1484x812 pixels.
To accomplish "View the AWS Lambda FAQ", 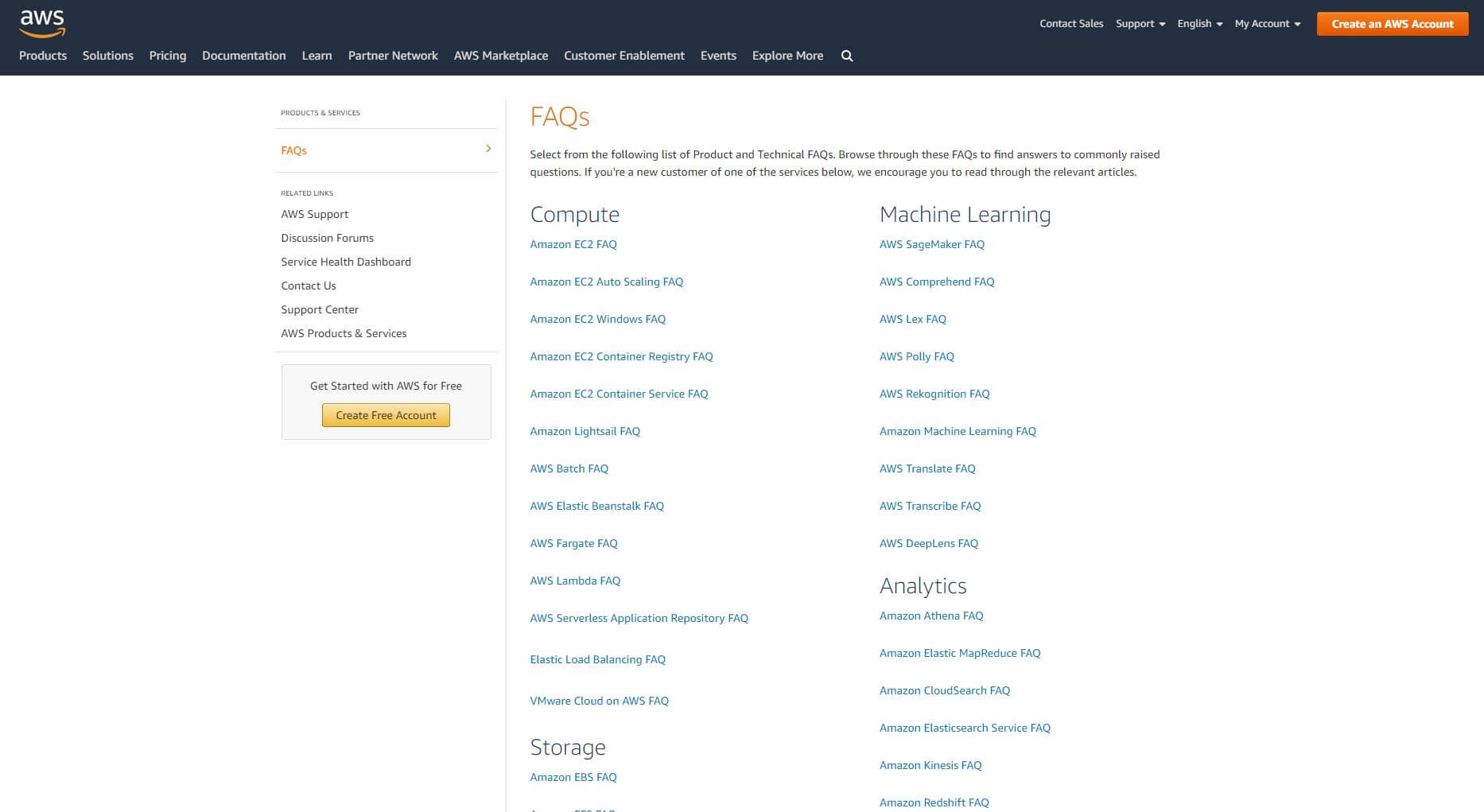I will point(575,581).
